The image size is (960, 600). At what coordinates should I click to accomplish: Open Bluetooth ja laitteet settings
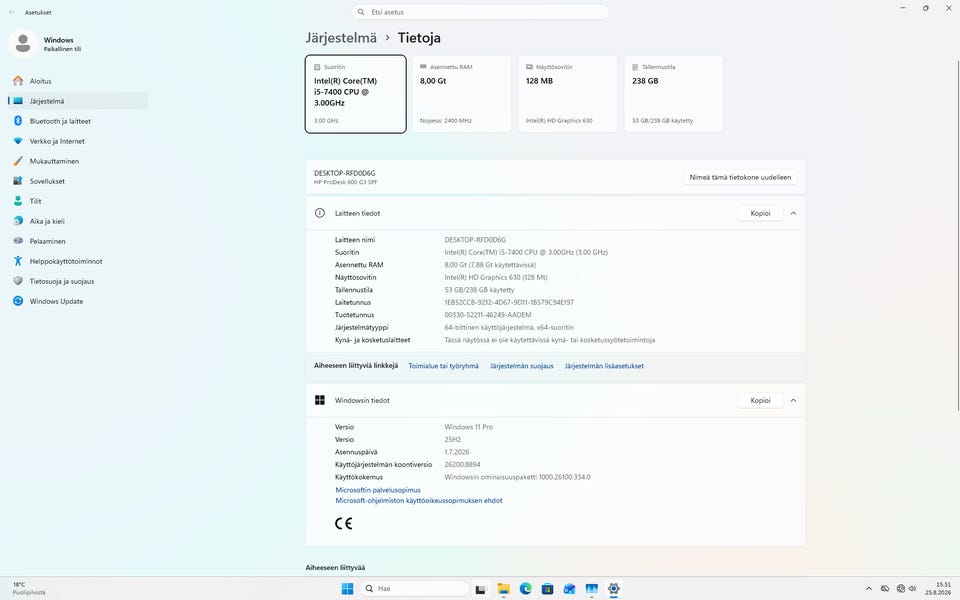pos(78,121)
